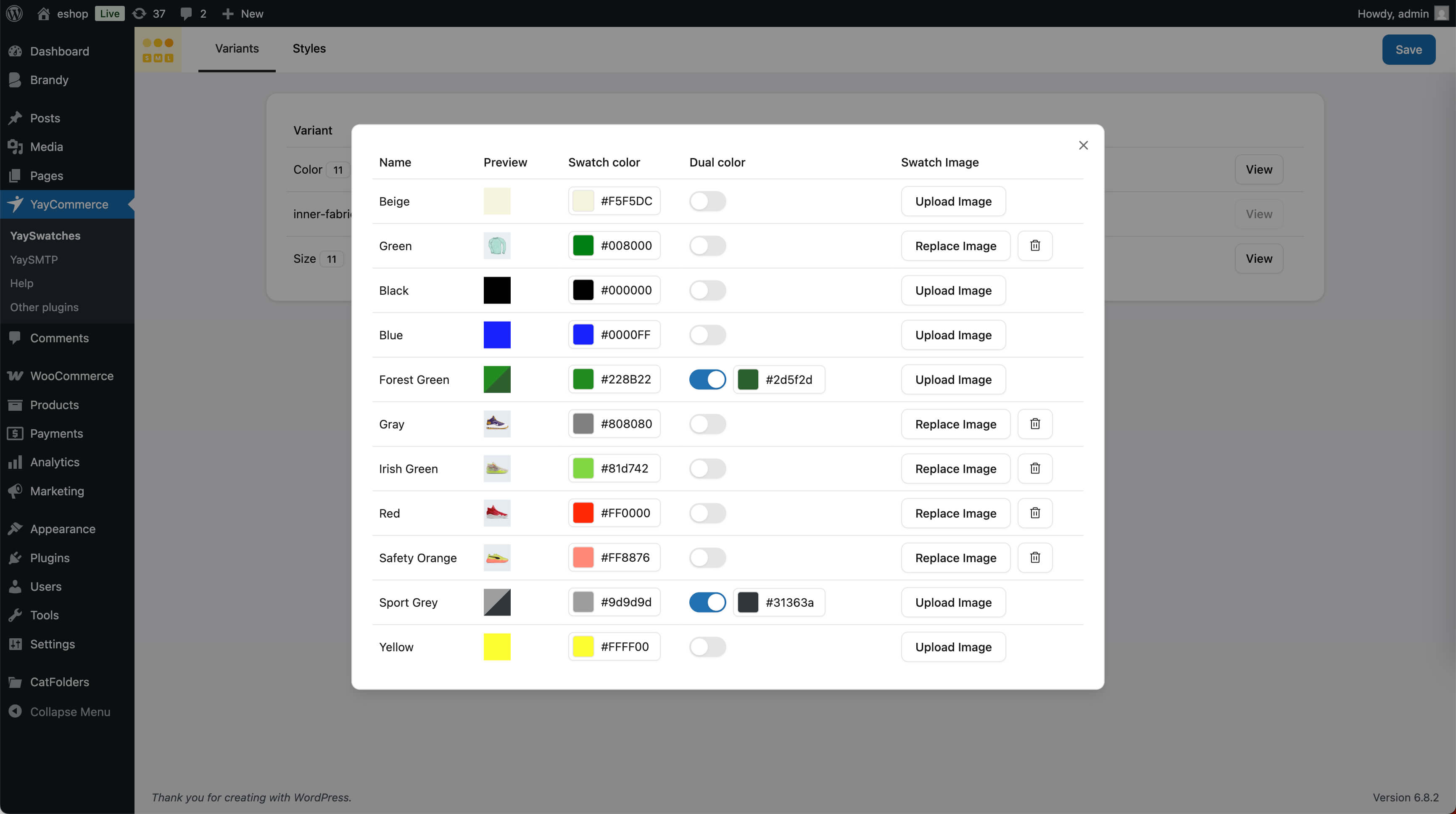Click the YaySwatches plugin logo
Viewport: 1456px width, 814px height.
click(x=158, y=50)
